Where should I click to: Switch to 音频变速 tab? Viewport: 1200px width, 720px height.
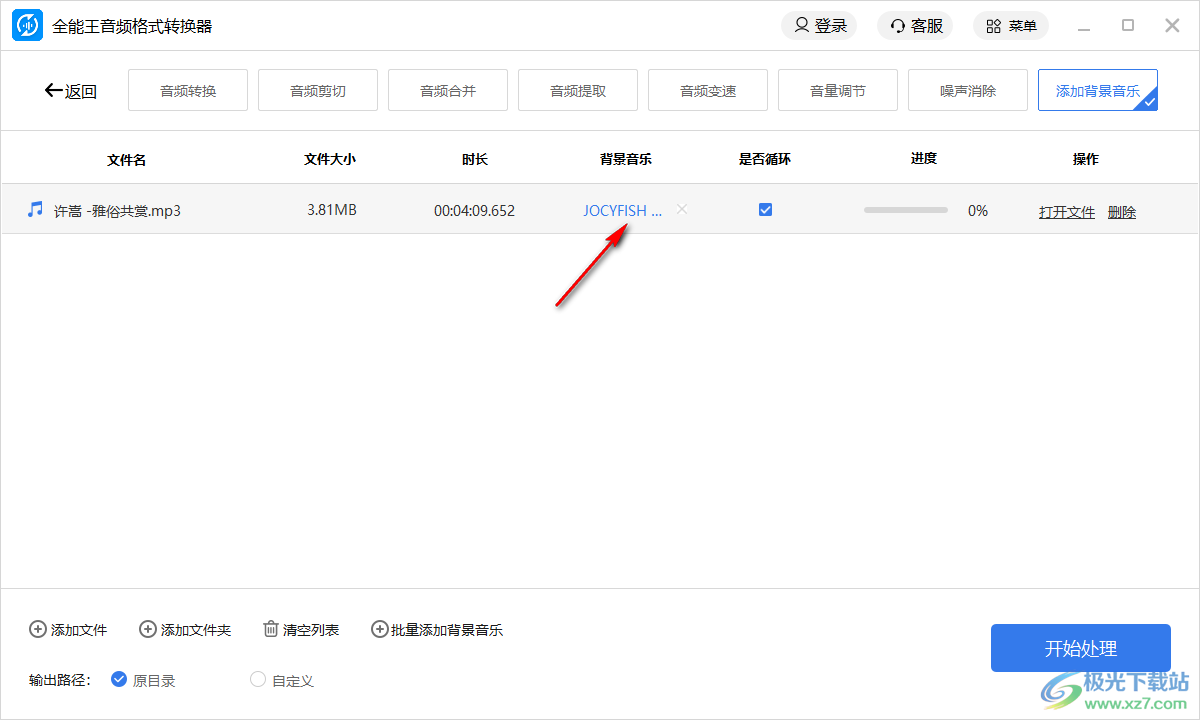(x=708, y=90)
